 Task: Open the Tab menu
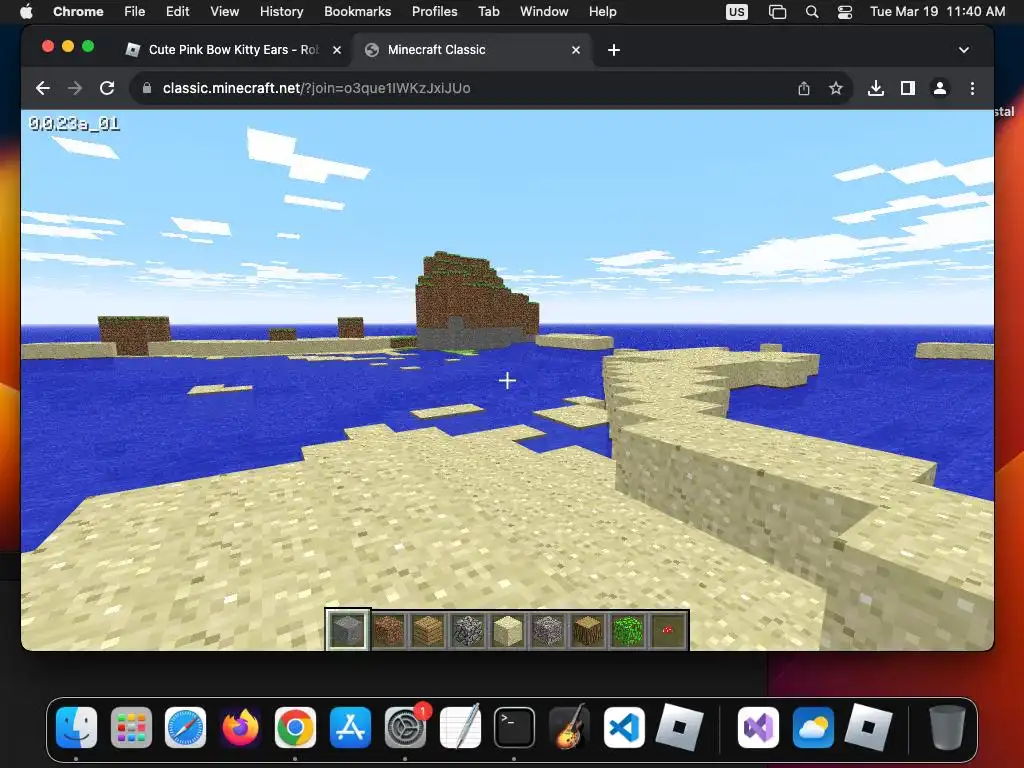488,12
